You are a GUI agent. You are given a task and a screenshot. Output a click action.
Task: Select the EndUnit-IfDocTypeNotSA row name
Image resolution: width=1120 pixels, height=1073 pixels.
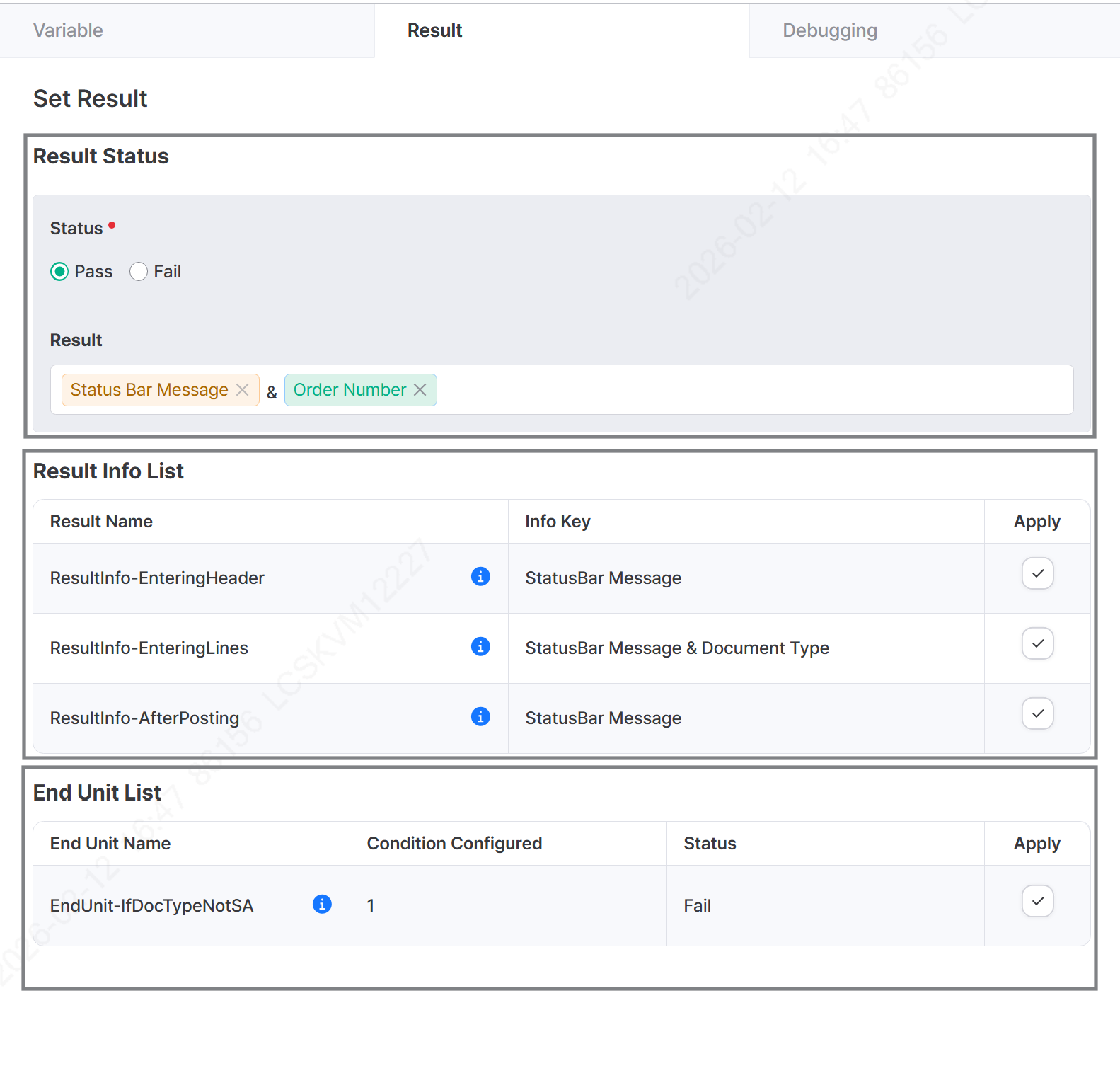point(151,906)
